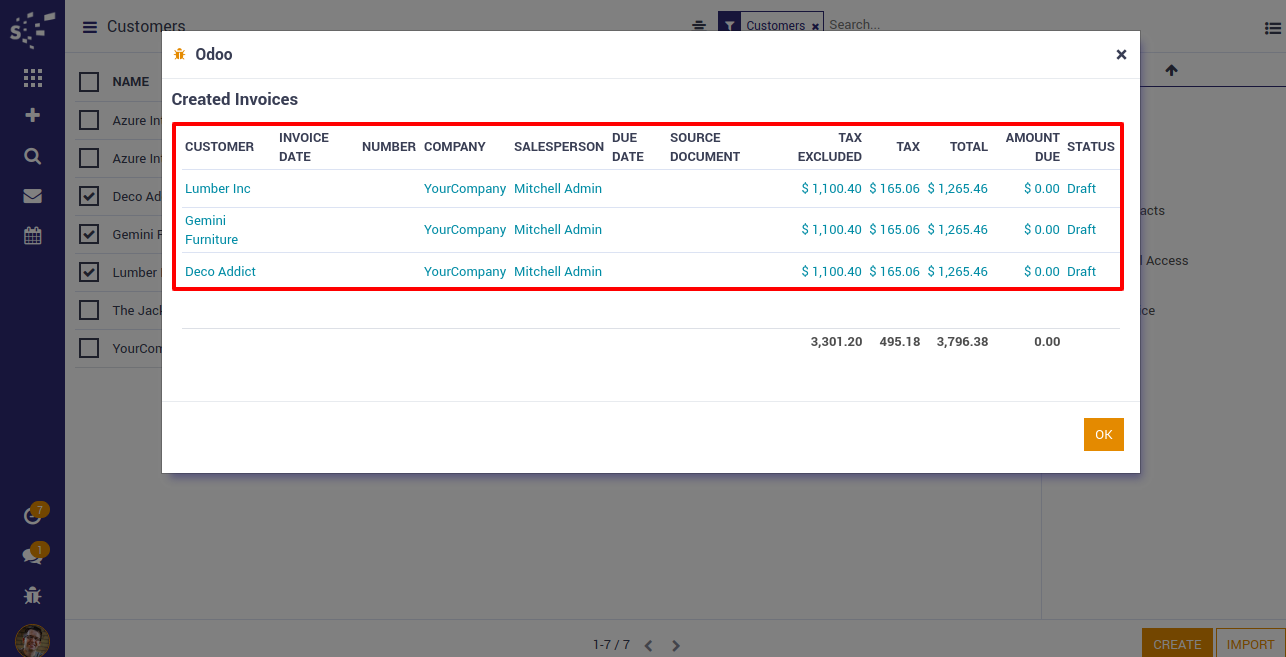This screenshot has height=657, width=1286.
Task: Click the IMPORT button
Action: click(x=1250, y=644)
